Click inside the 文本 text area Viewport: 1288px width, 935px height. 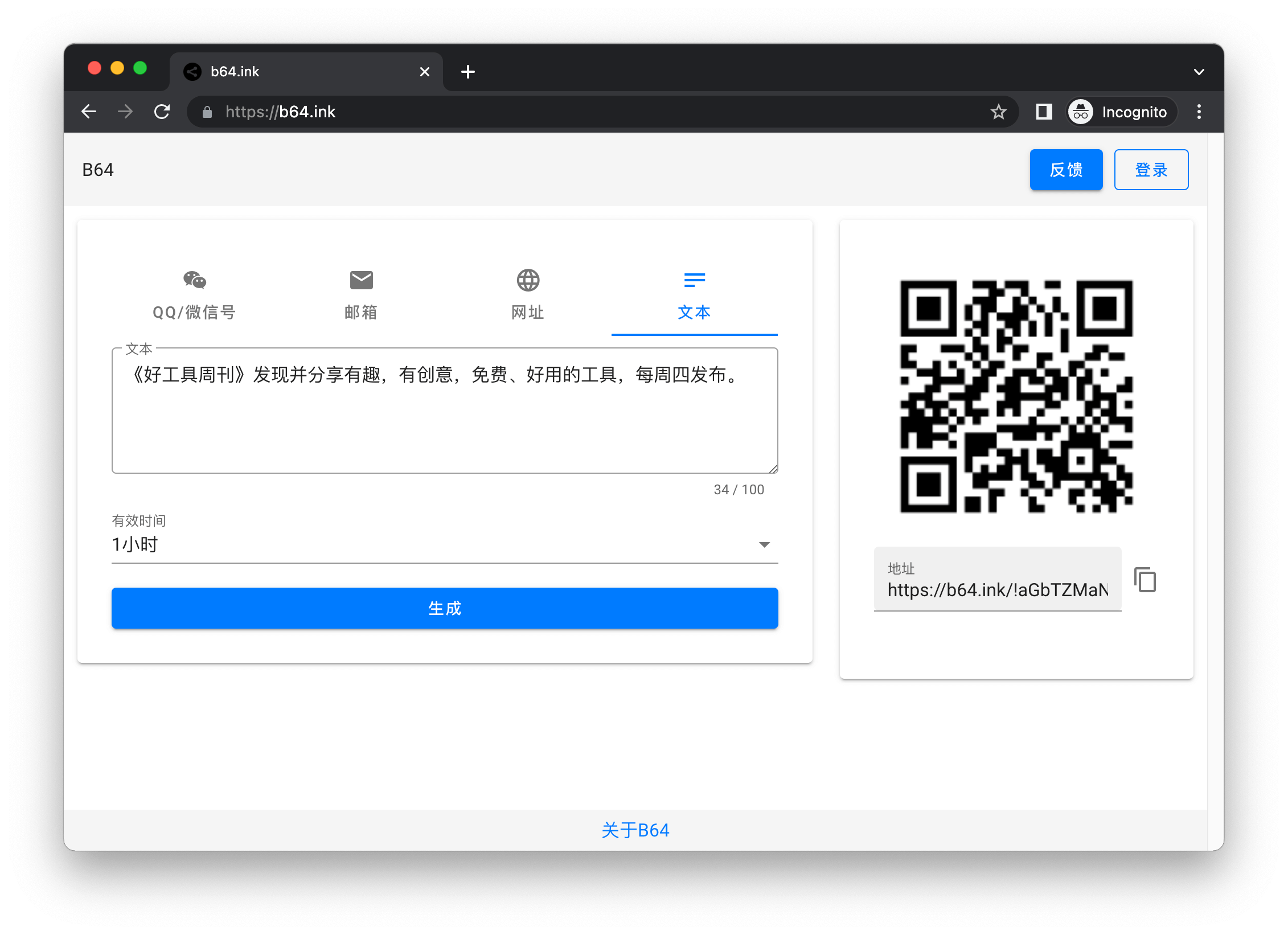[x=444, y=421]
